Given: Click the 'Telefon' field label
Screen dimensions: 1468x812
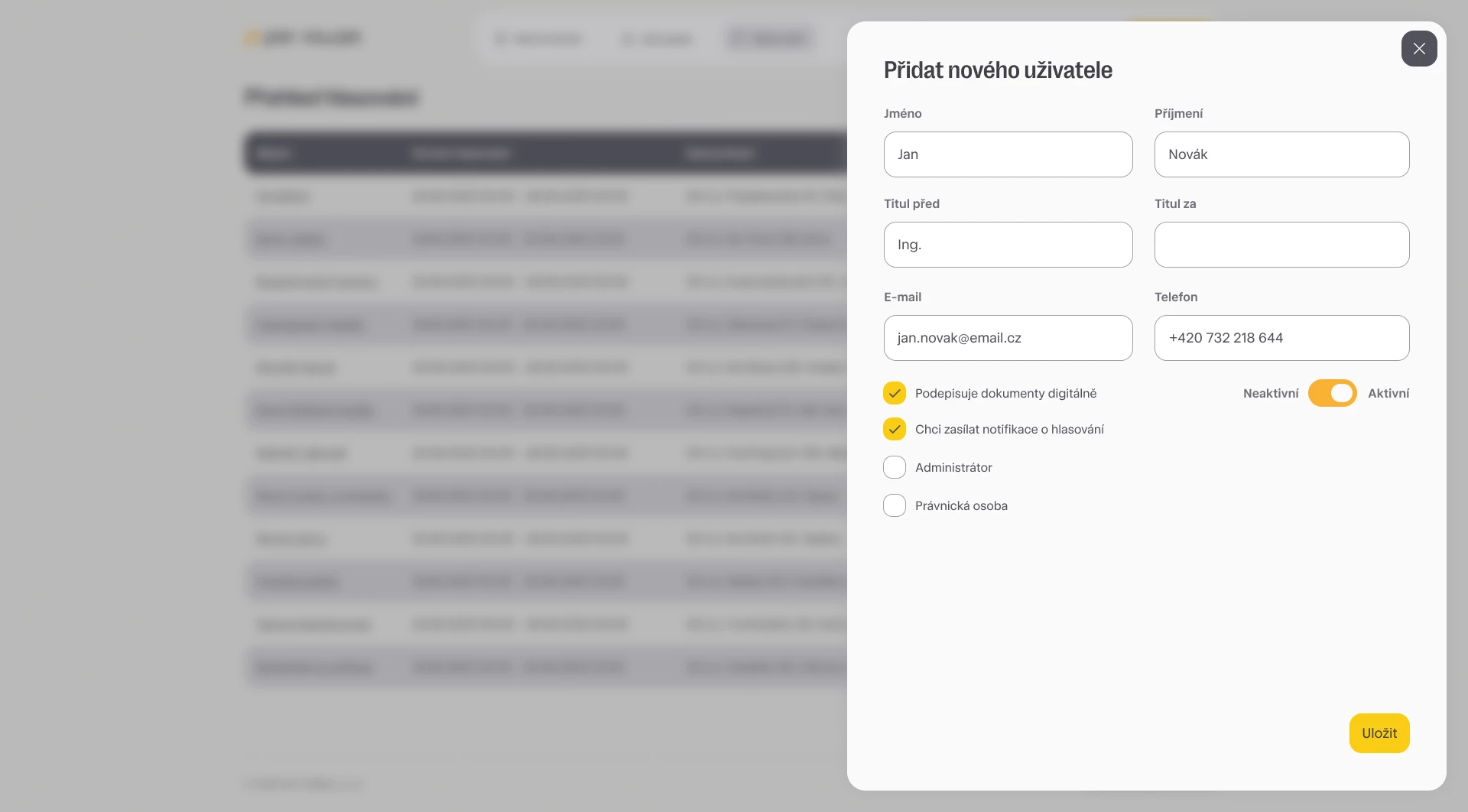Looking at the screenshot, I should (x=1175, y=297).
